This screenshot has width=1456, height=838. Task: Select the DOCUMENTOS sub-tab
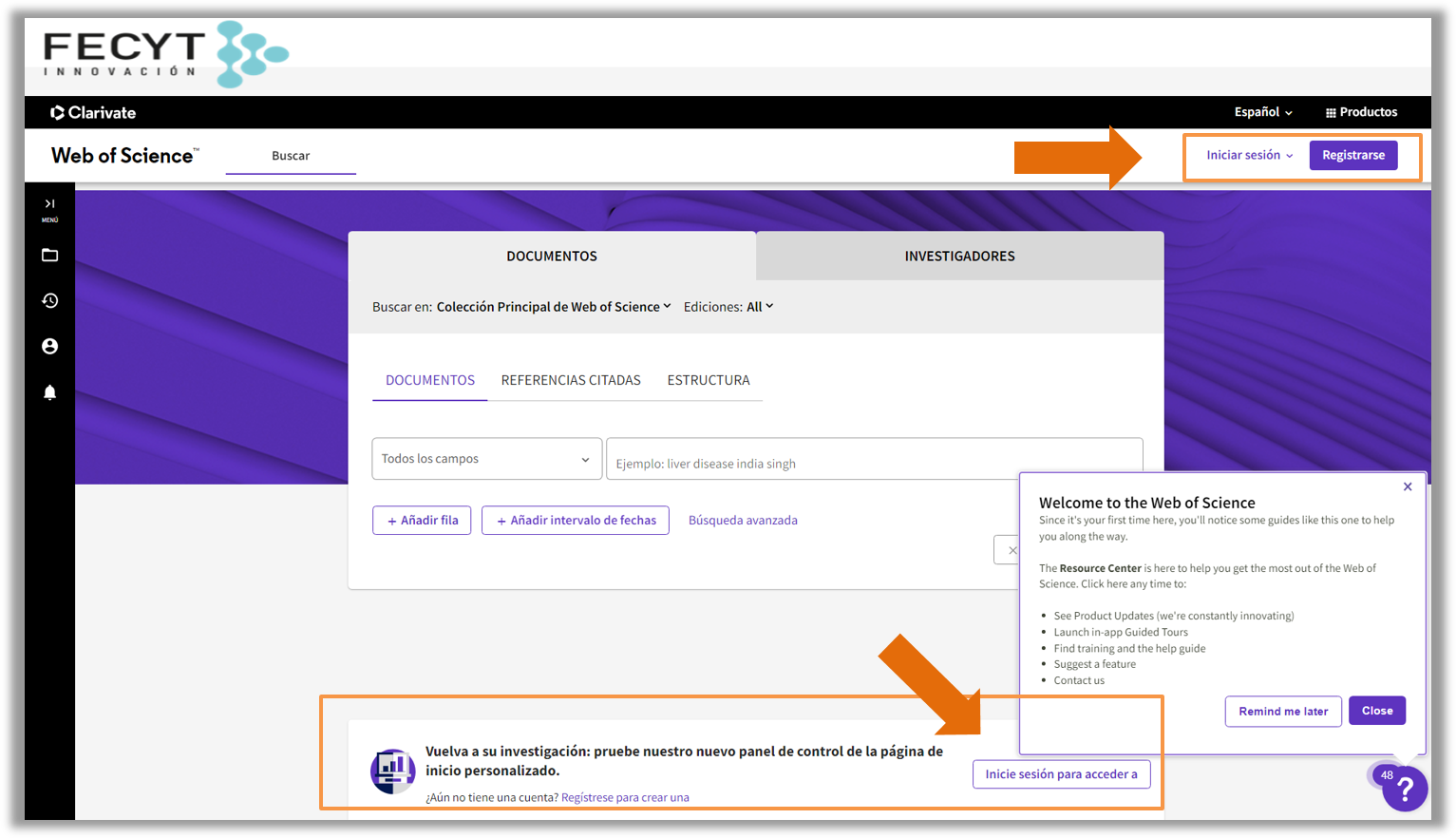tap(430, 380)
